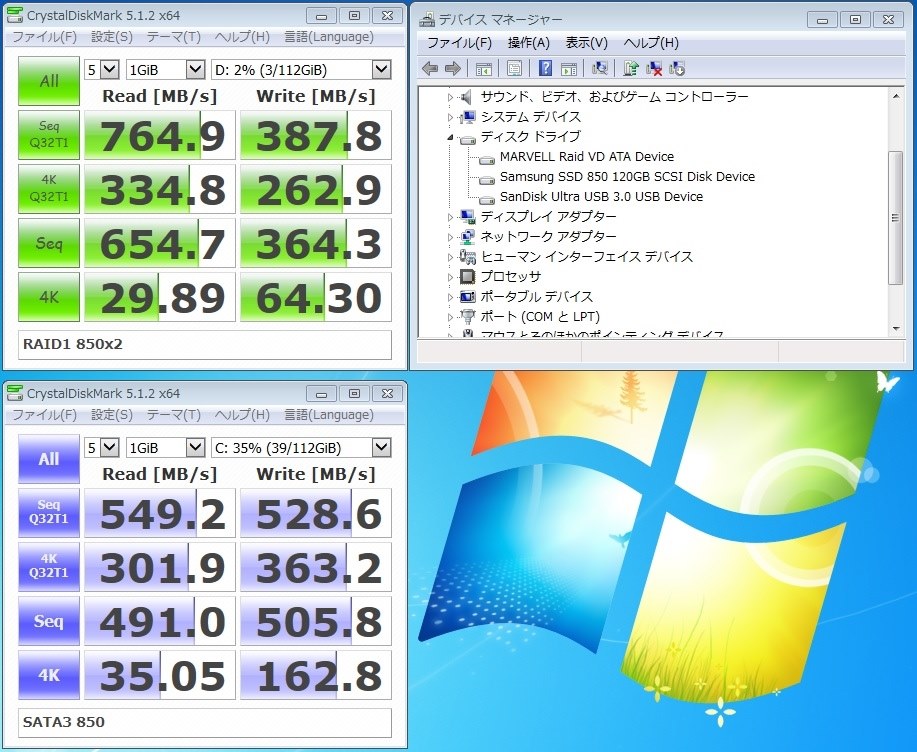Expand the サウンド、ビデオ、およびゲーム コントローラー node
917x752 pixels.
pyautogui.click(x=450, y=97)
